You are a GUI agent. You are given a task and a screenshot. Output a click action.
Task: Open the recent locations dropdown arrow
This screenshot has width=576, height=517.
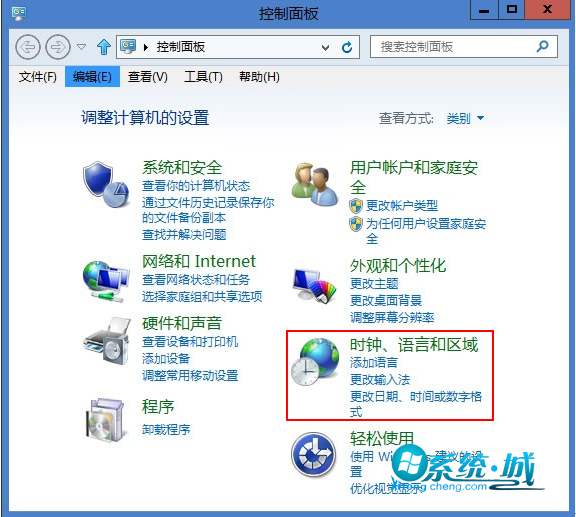(82, 47)
